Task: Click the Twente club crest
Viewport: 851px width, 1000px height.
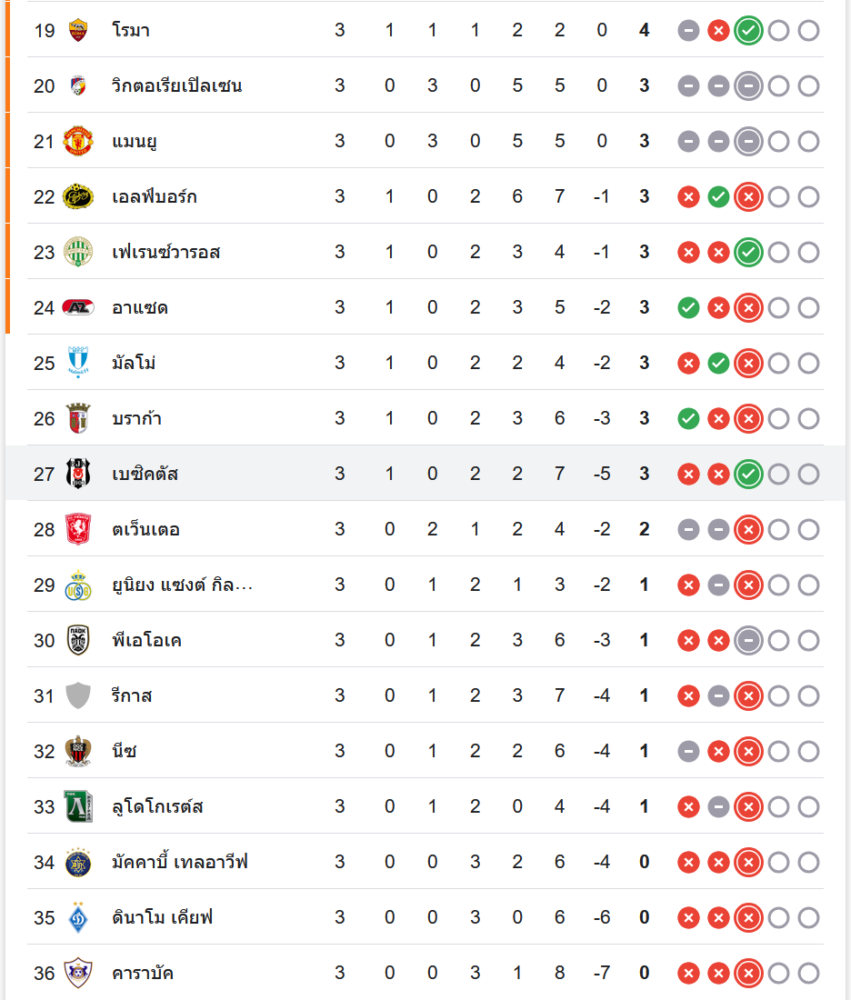Action: pos(77,529)
